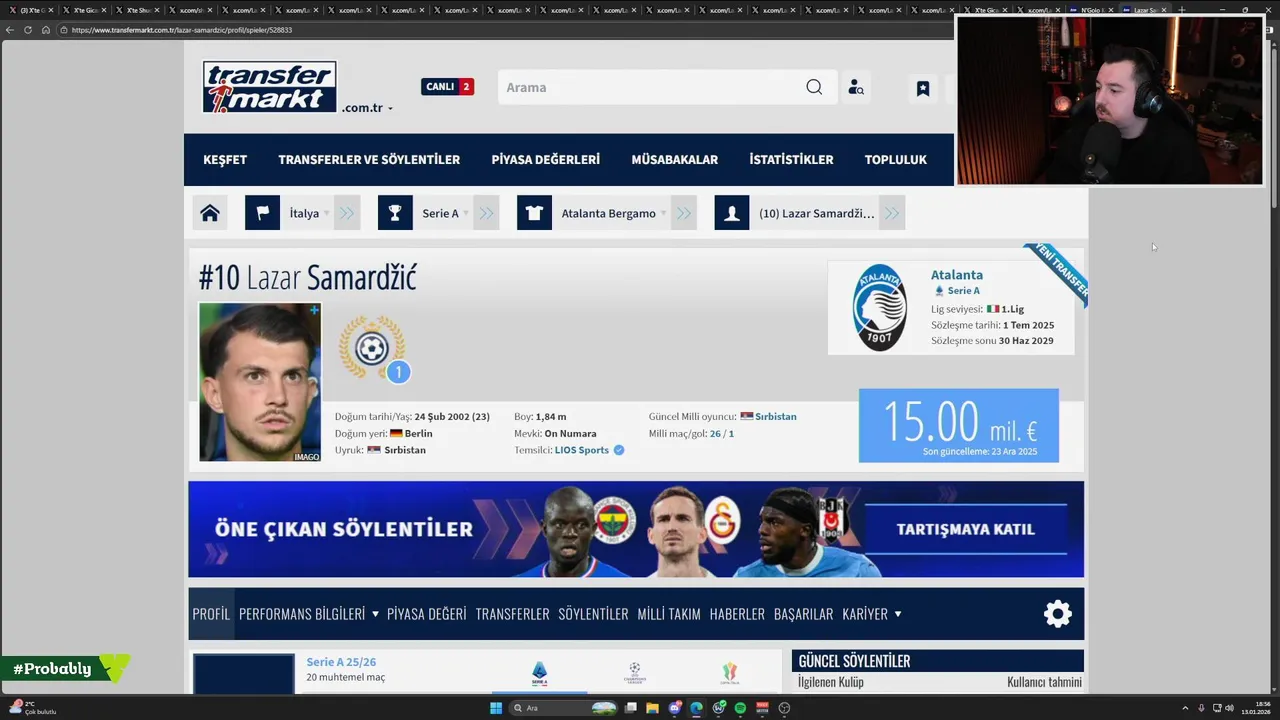The width and height of the screenshot is (1280, 720).
Task: Click the player silhouette breadcrumb icon
Action: pos(732,213)
